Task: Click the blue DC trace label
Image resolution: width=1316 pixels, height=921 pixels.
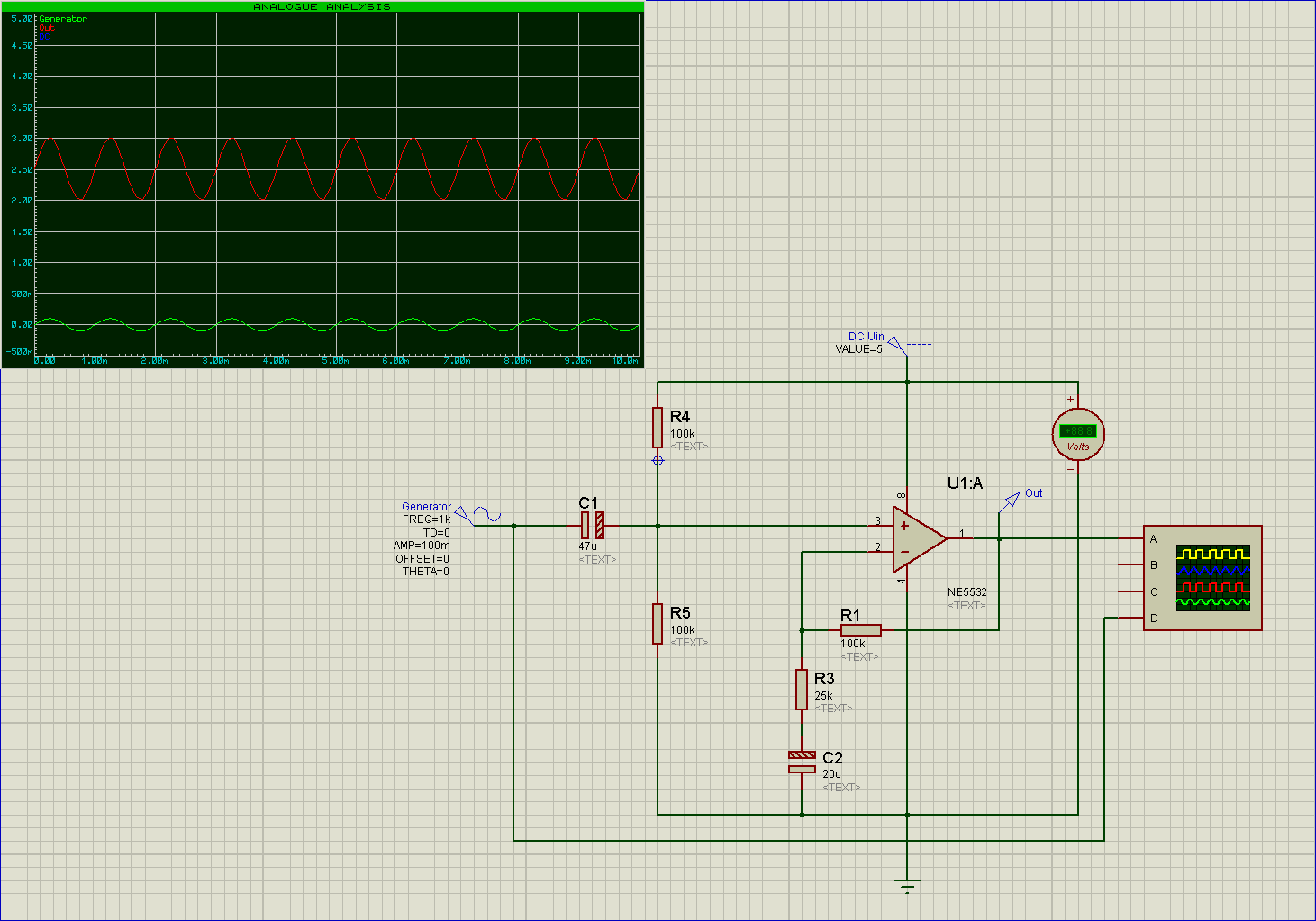Action: click(45, 37)
